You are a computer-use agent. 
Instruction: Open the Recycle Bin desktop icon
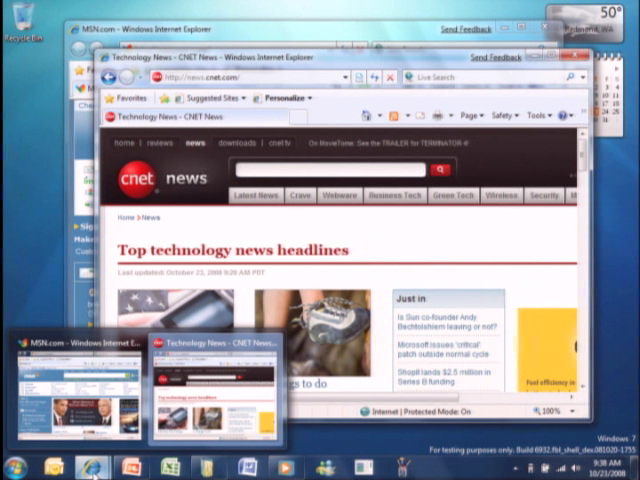(23, 22)
